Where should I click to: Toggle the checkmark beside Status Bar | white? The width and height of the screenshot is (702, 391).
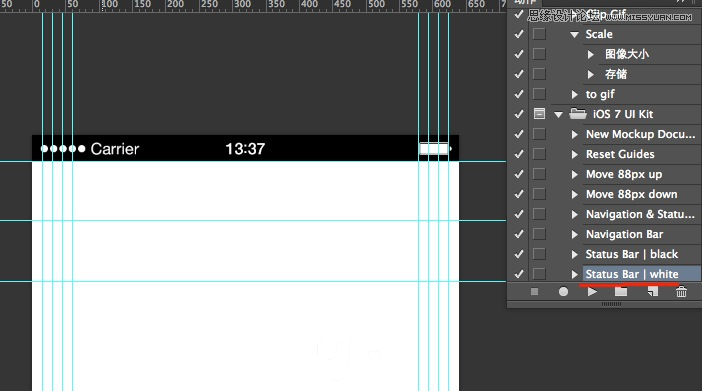(x=519, y=274)
